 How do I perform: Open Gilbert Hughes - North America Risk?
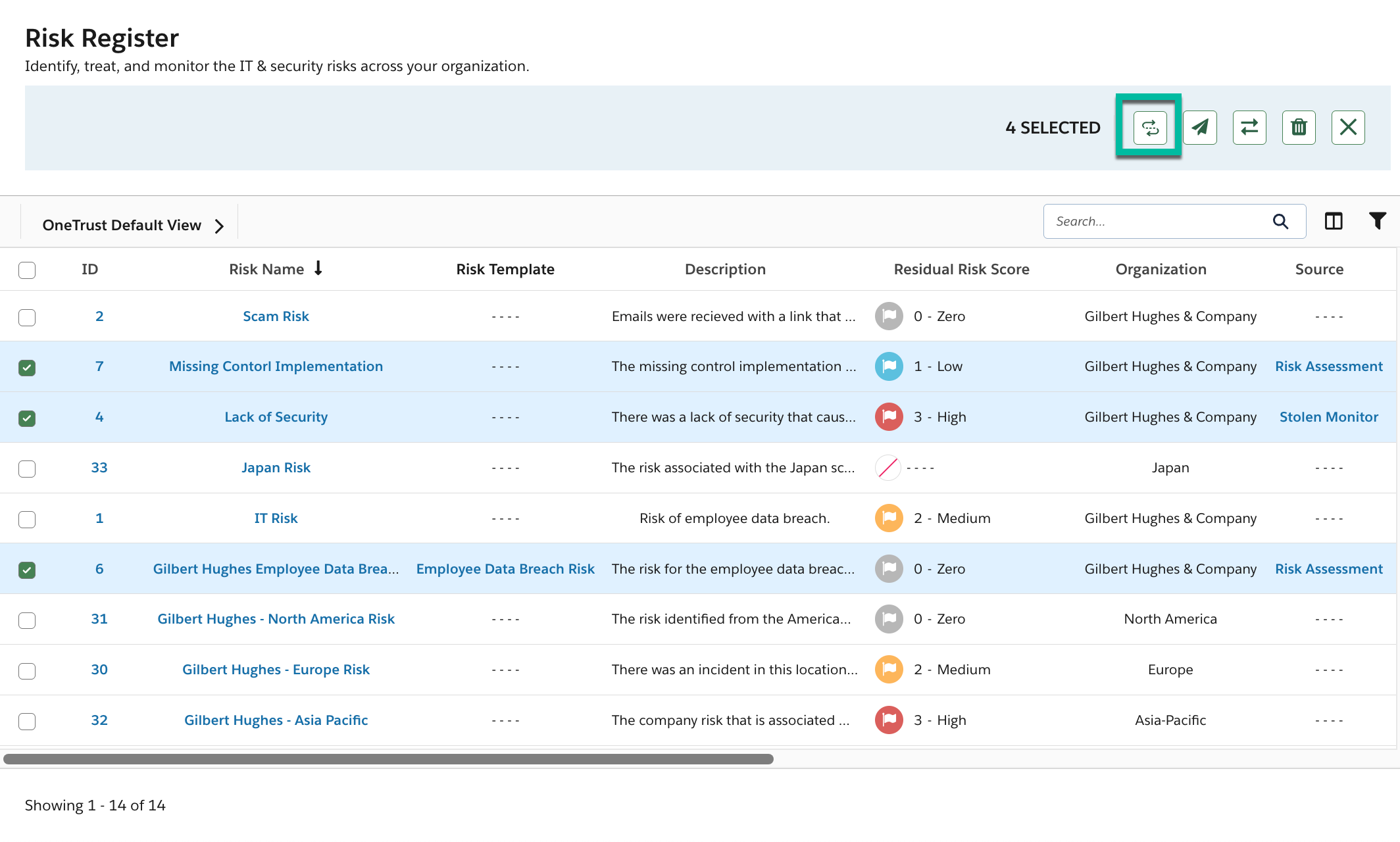point(276,618)
